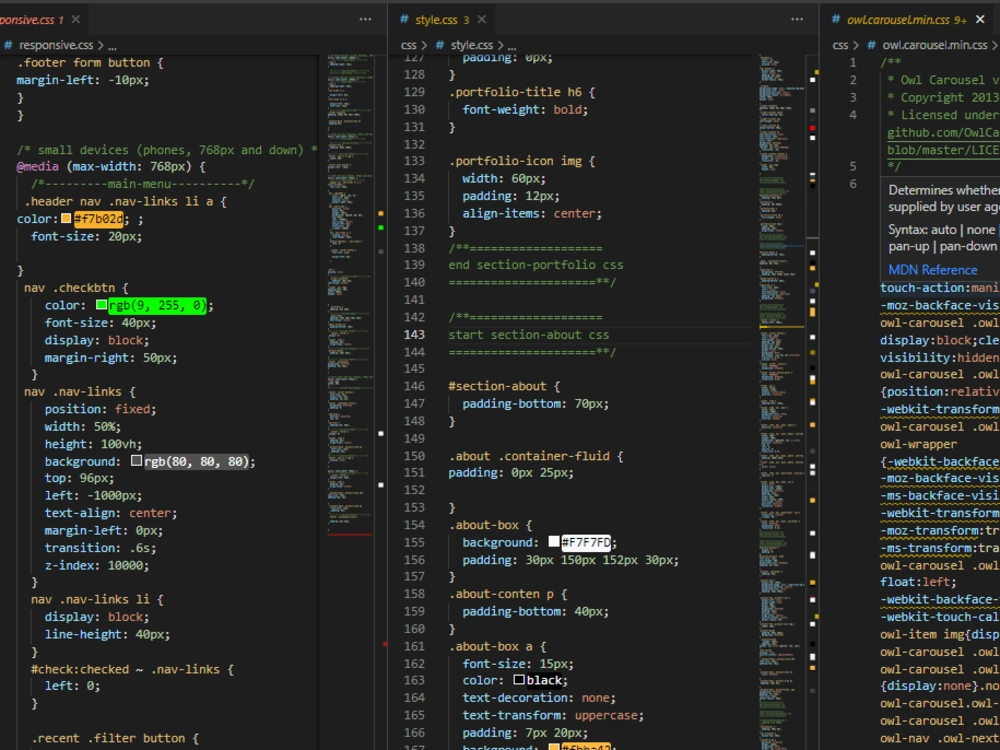Expand the ellipsis breadcrumb after responsive.css
The width and height of the screenshot is (1000, 750).
[112, 46]
